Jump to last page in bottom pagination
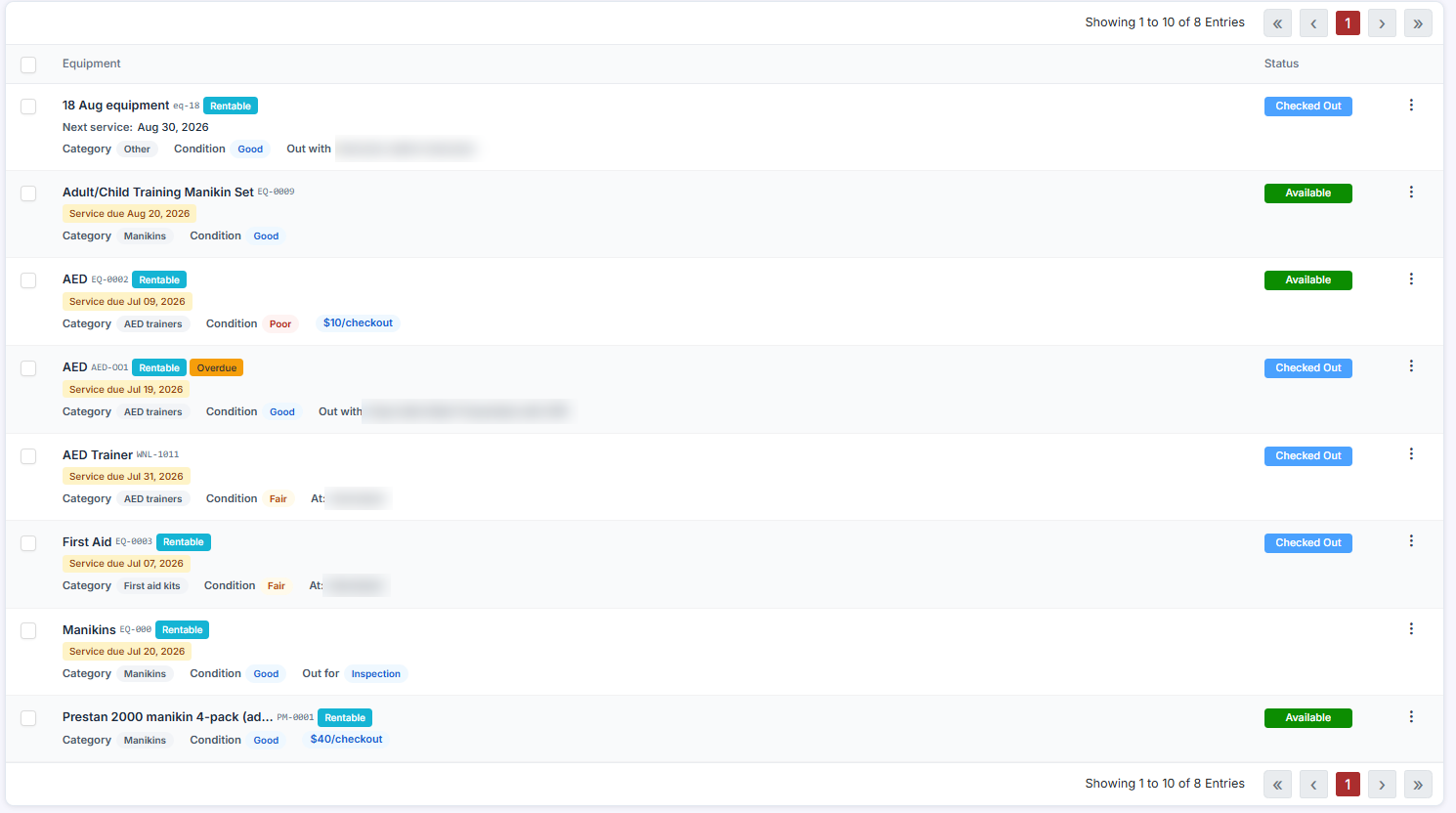 pyautogui.click(x=1418, y=784)
